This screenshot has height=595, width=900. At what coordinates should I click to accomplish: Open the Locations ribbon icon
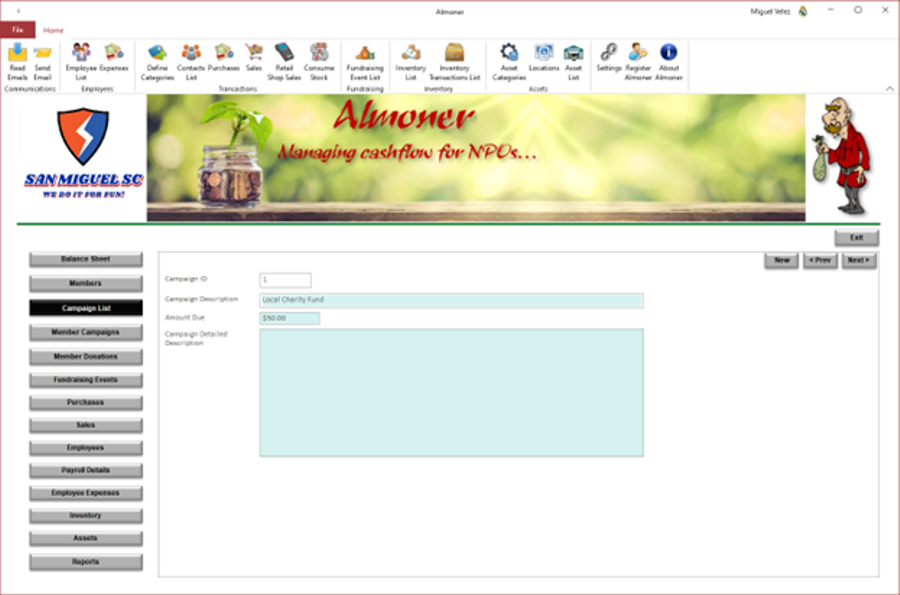coord(544,58)
